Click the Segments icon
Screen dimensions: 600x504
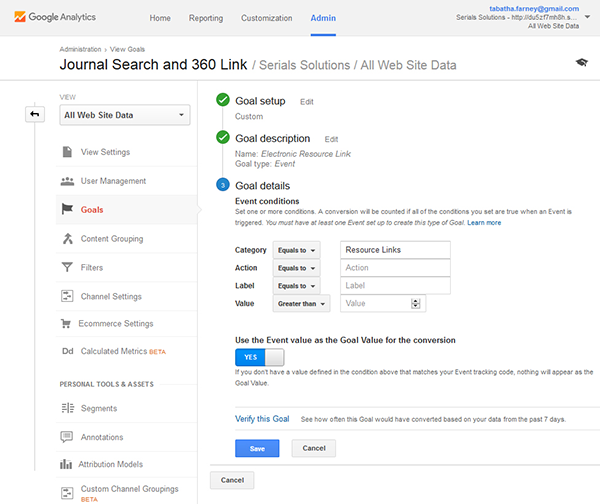(68, 408)
